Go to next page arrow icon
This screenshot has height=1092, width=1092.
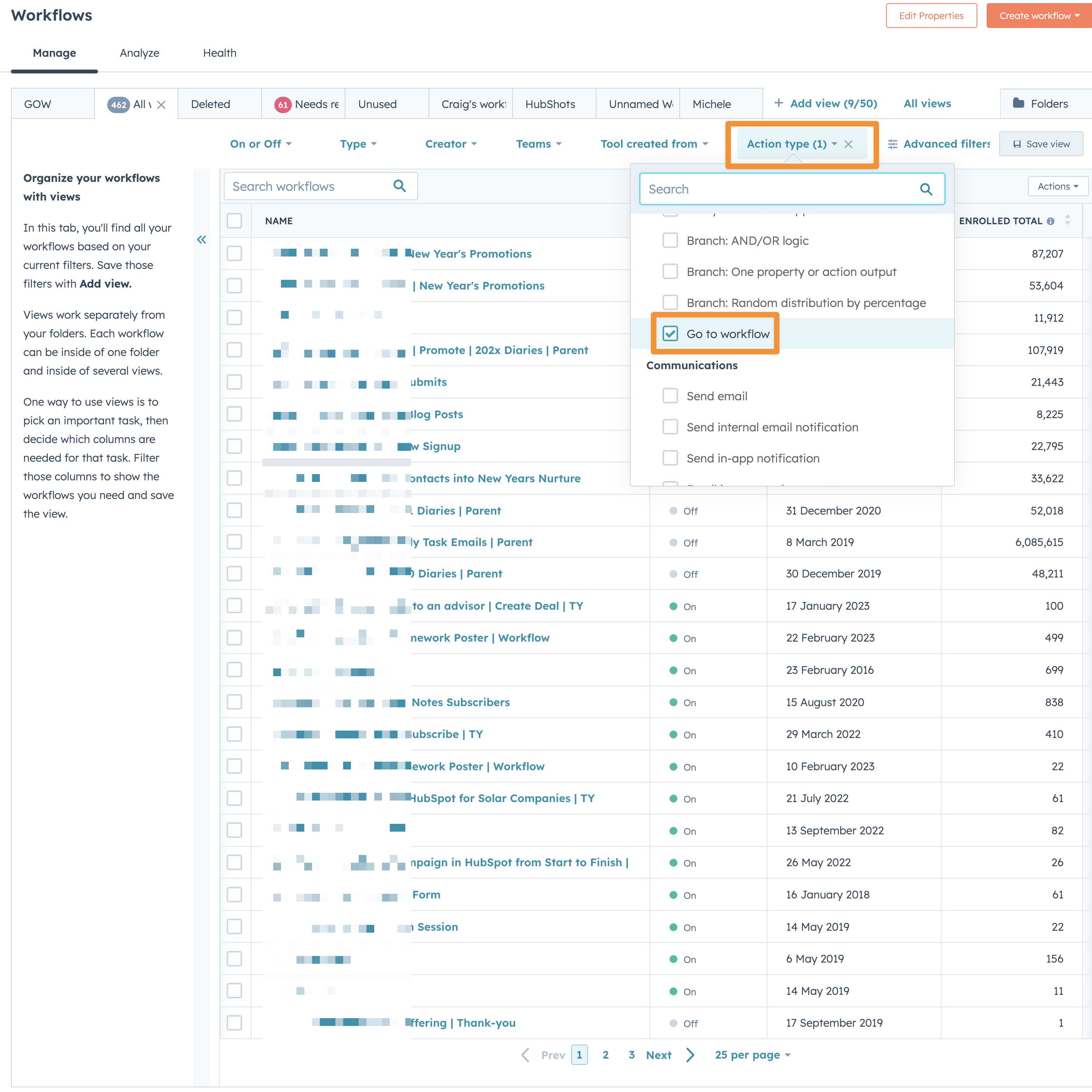pos(690,1055)
